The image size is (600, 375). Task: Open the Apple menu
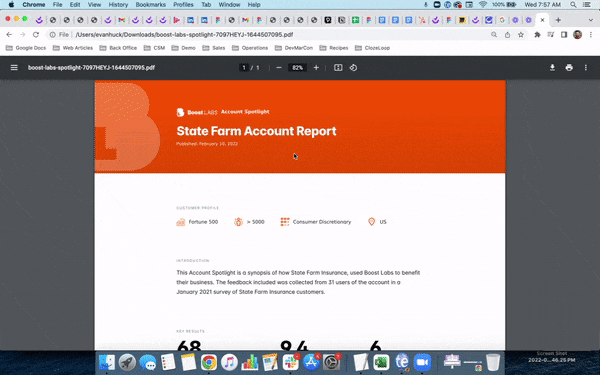coord(11,5)
